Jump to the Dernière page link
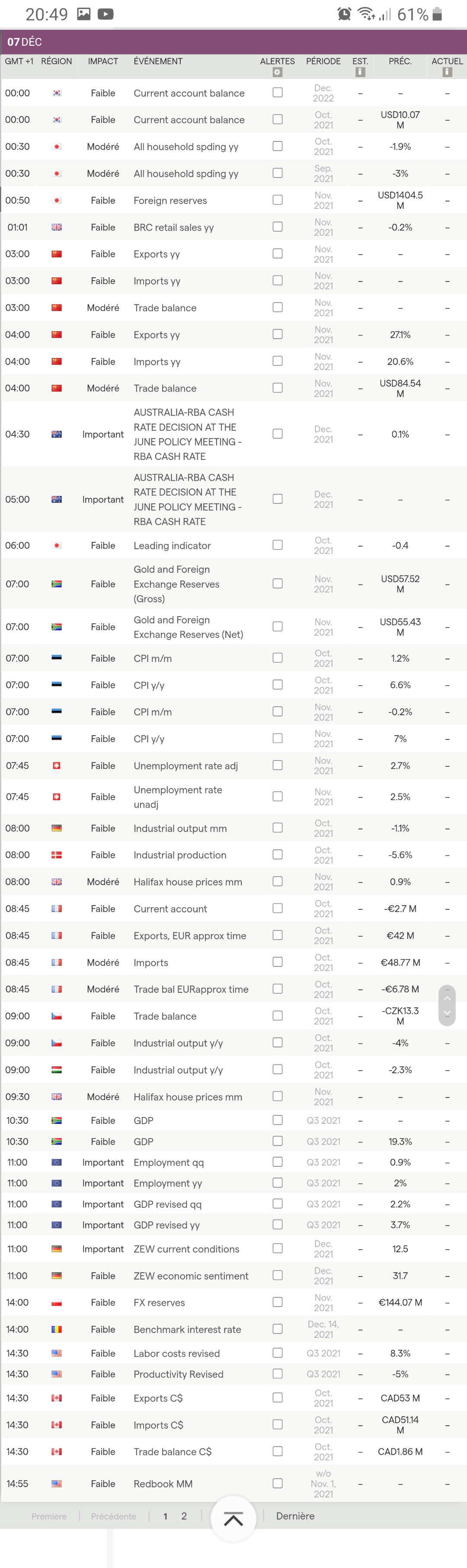The width and height of the screenshot is (467, 1568). pyautogui.click(x=295, y=1516)
